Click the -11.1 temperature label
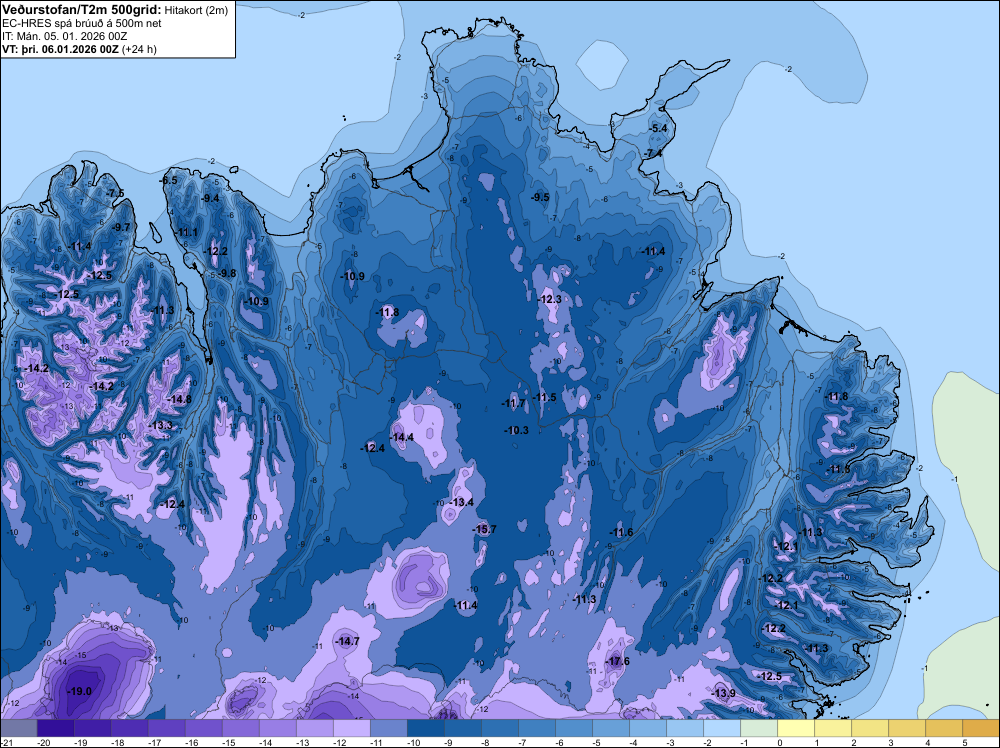Viewport: 1000px width, 748px height. tap(188, 232)
